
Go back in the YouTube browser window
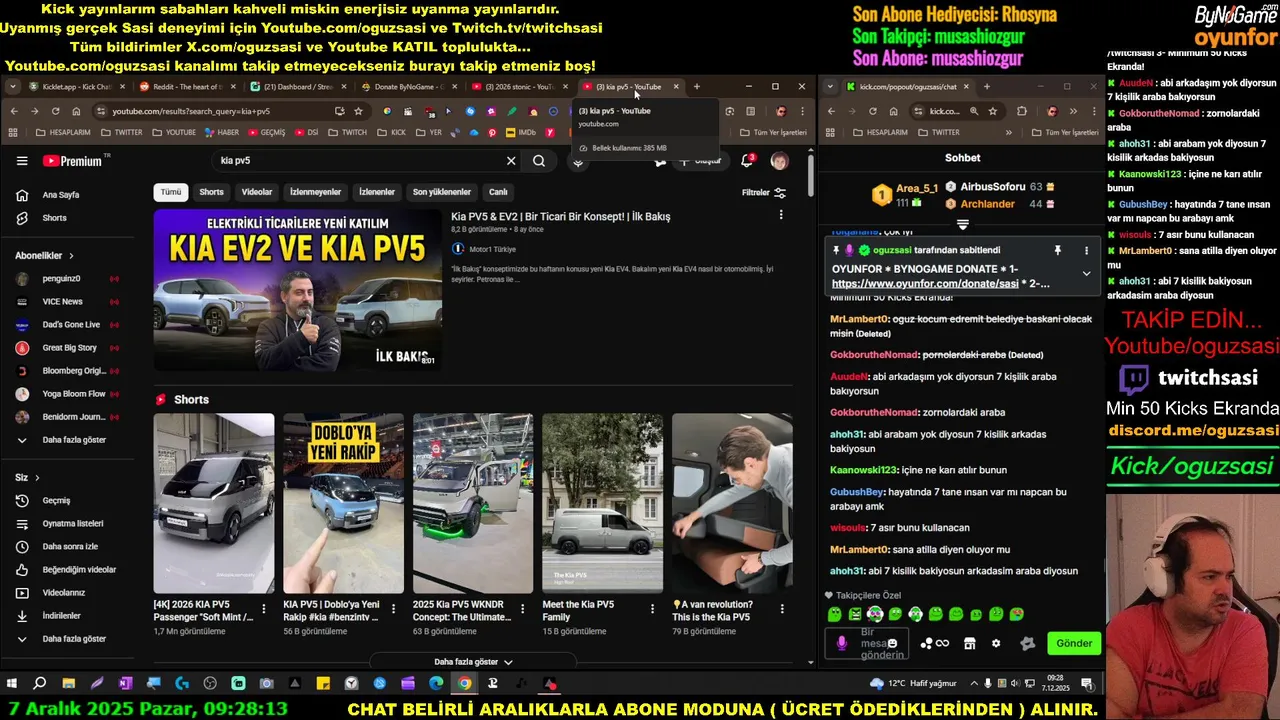coord(14,111)
